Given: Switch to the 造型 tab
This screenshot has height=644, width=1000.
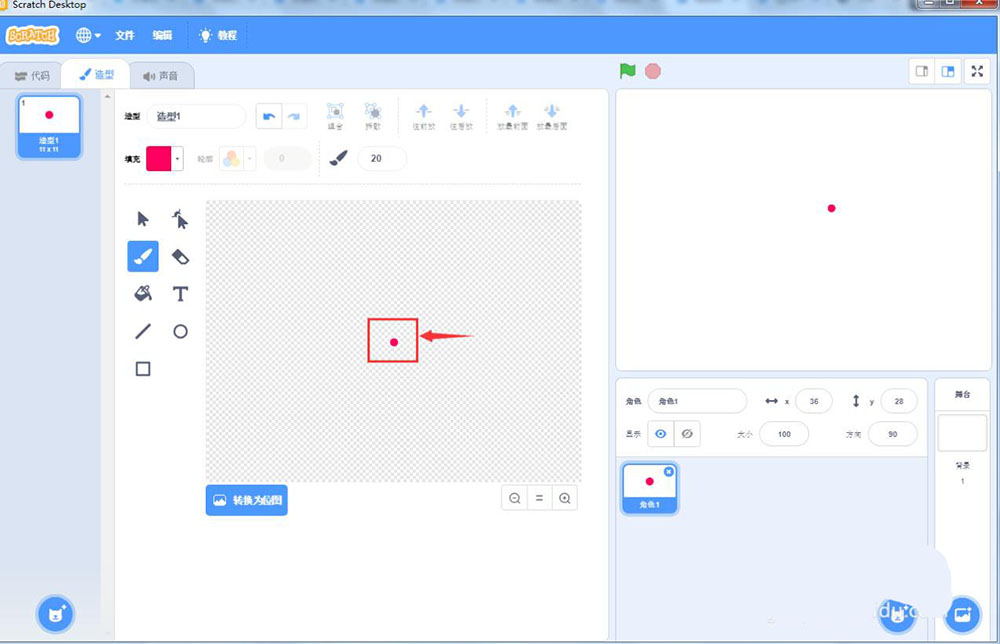Looking at the screenshot, I should [x=96, y=75].
